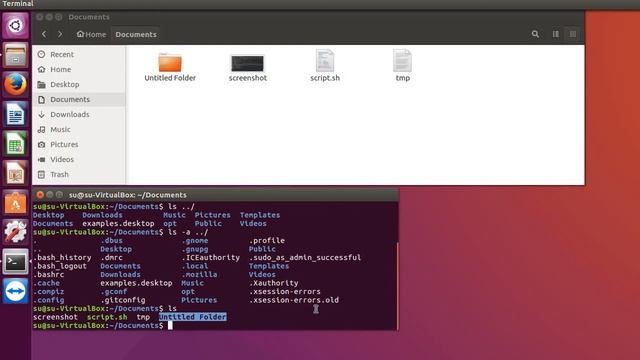640x360 pixels.
Task: Launch LibreOffice Calc from the dock
Action: click(x=16, y=143)
